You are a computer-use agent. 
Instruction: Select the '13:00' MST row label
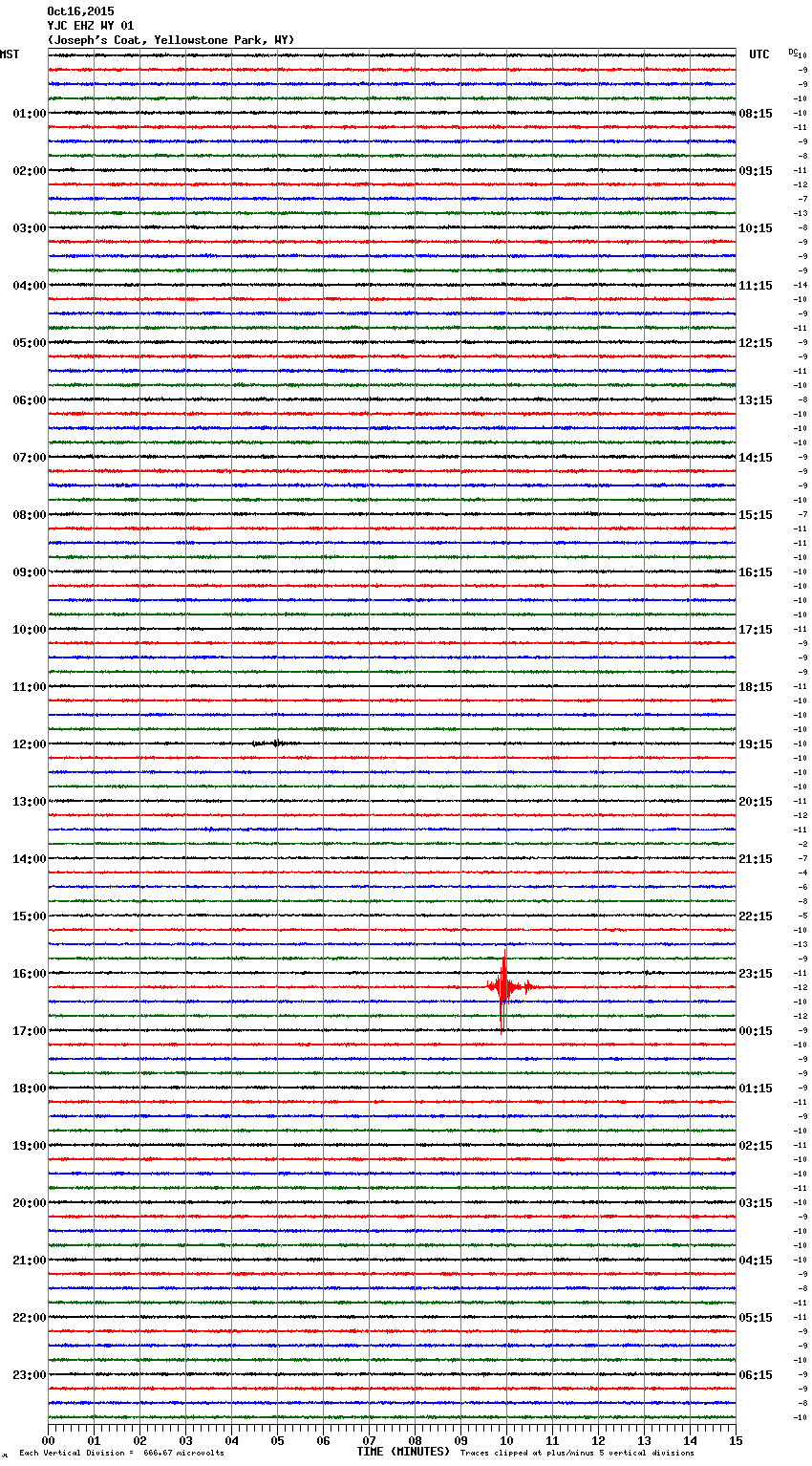coord(30,802)
